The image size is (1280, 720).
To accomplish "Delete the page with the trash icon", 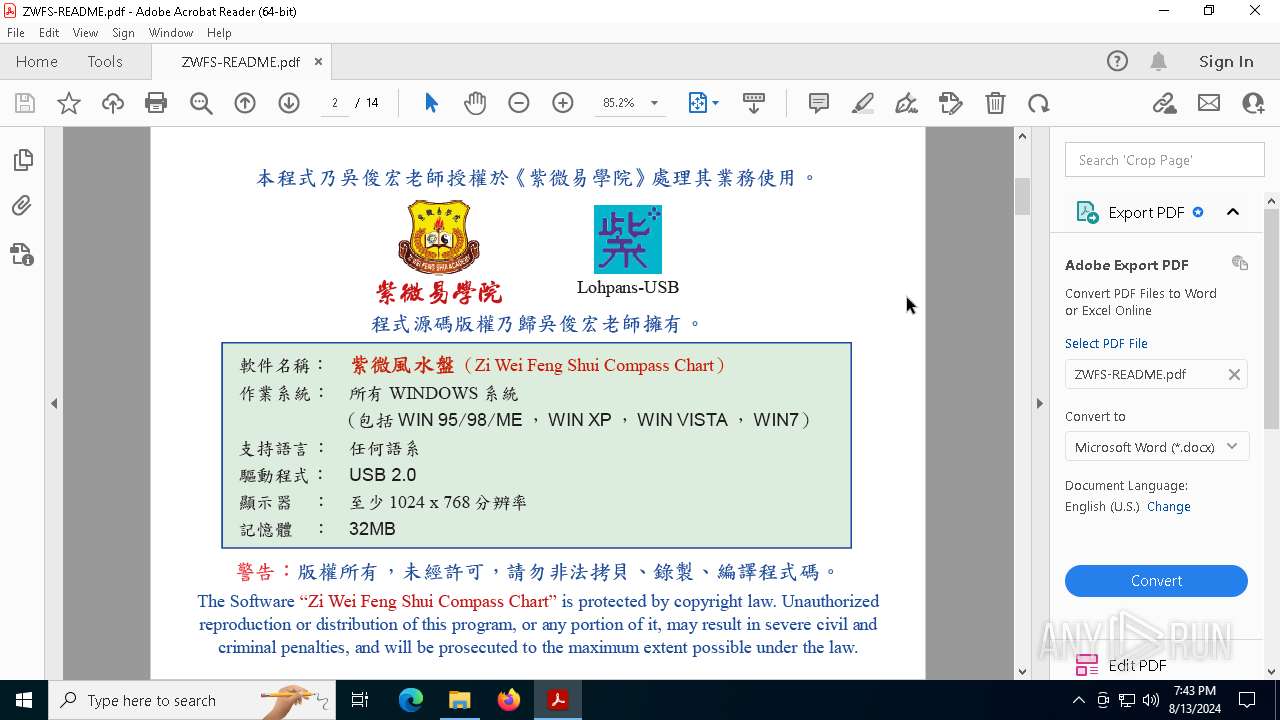I will click(995, 103).
